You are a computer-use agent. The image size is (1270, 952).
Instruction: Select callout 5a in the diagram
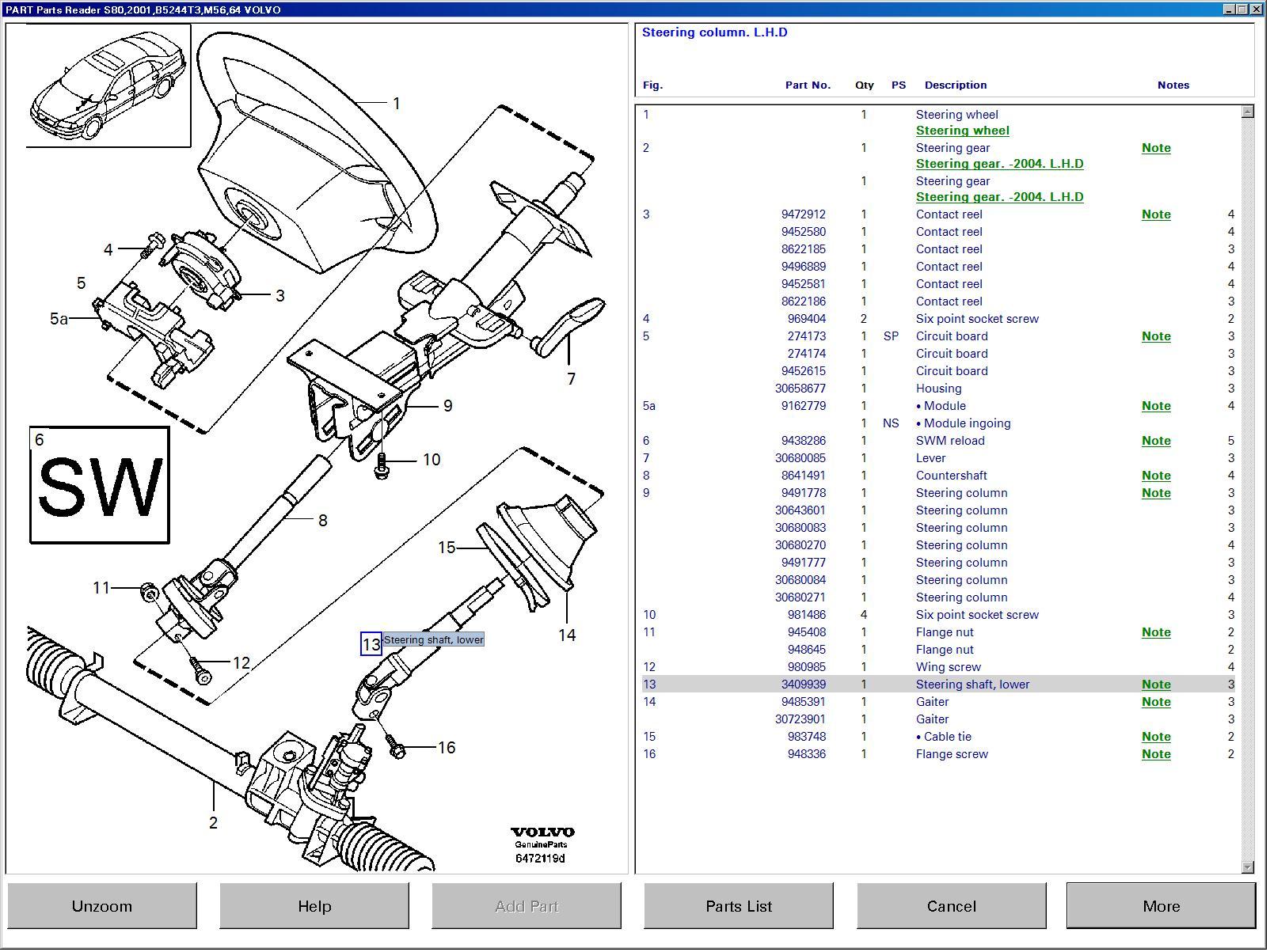(59, 319)
